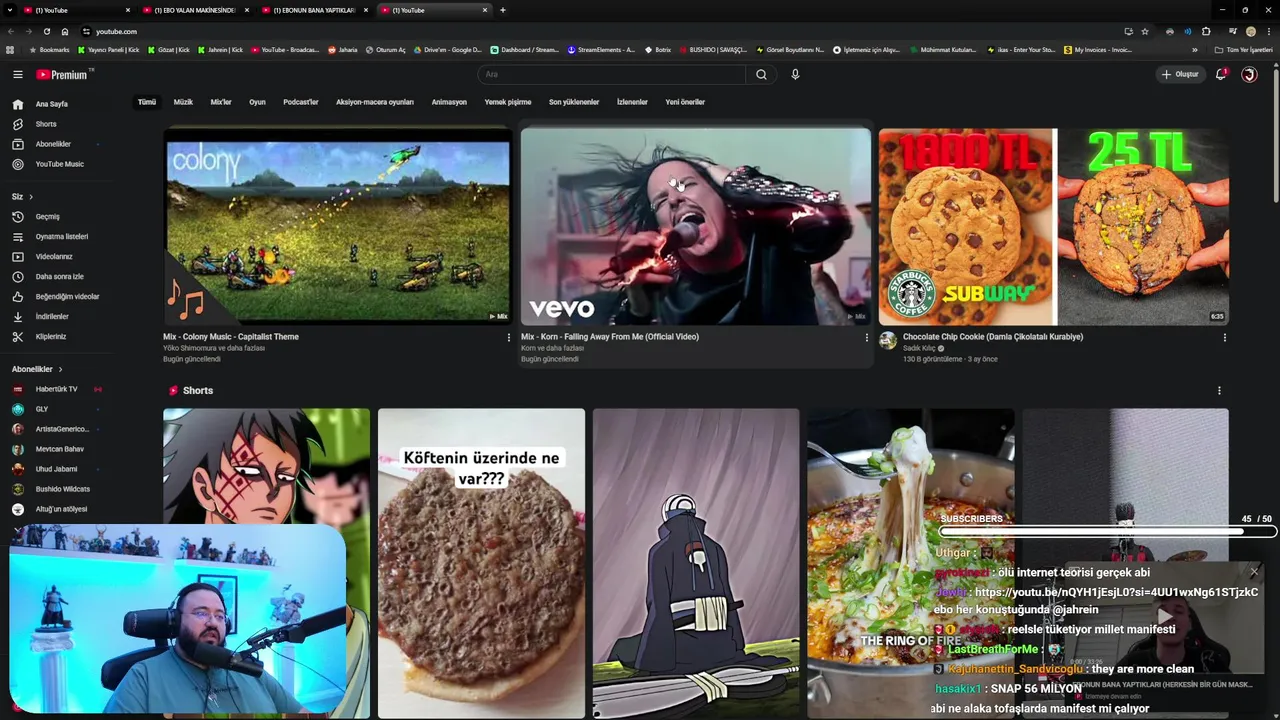Open GLY subscription channel
The width and height of the screenshot is (1280, 720).
(42, 409)
